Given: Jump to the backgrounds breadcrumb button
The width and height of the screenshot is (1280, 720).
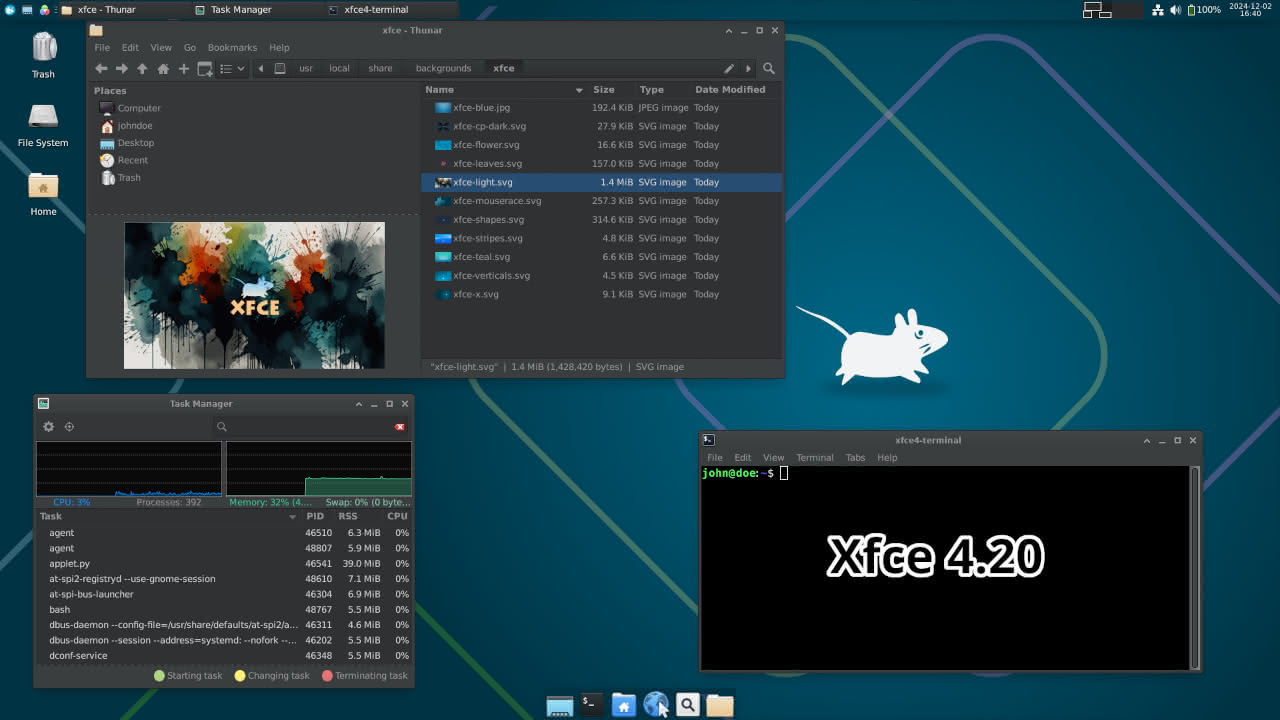Looking at the screenshot, I should (446, 68).
